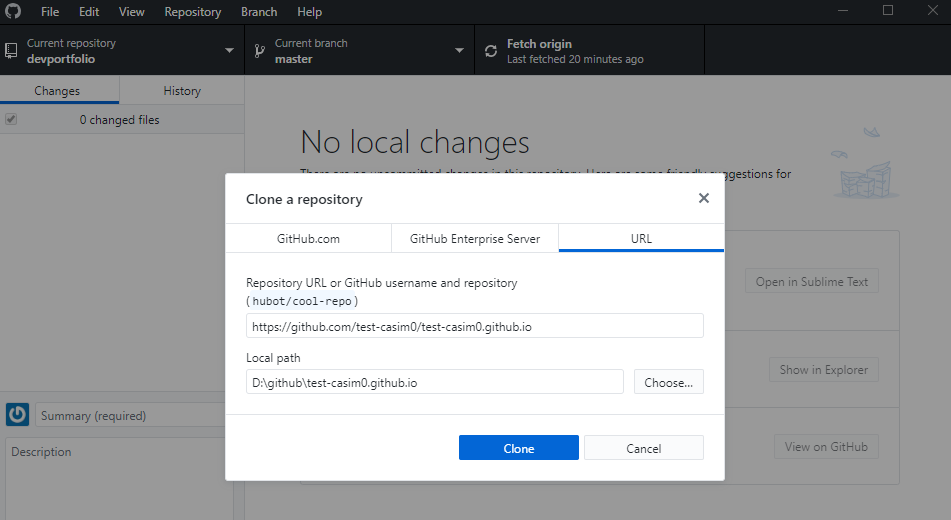Switch to the History tab
This screenshot has width=951, height=520.
[x=182, y=90]
